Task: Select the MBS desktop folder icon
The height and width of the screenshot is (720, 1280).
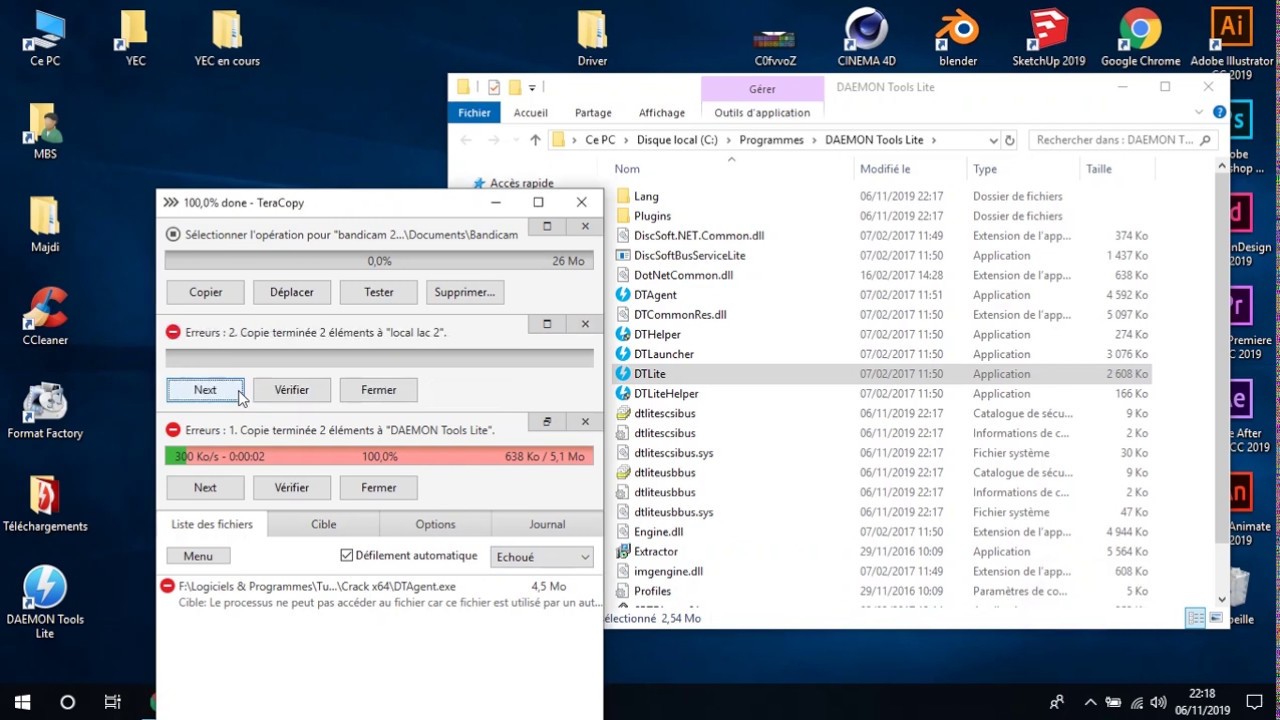Action: coord(45,131)
